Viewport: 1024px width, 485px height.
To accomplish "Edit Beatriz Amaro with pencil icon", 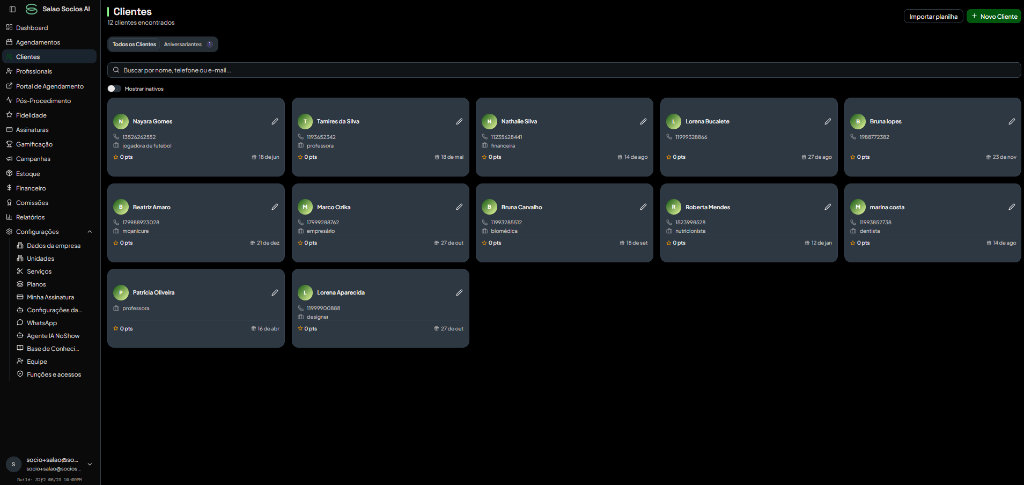I will tap(275, 207).
